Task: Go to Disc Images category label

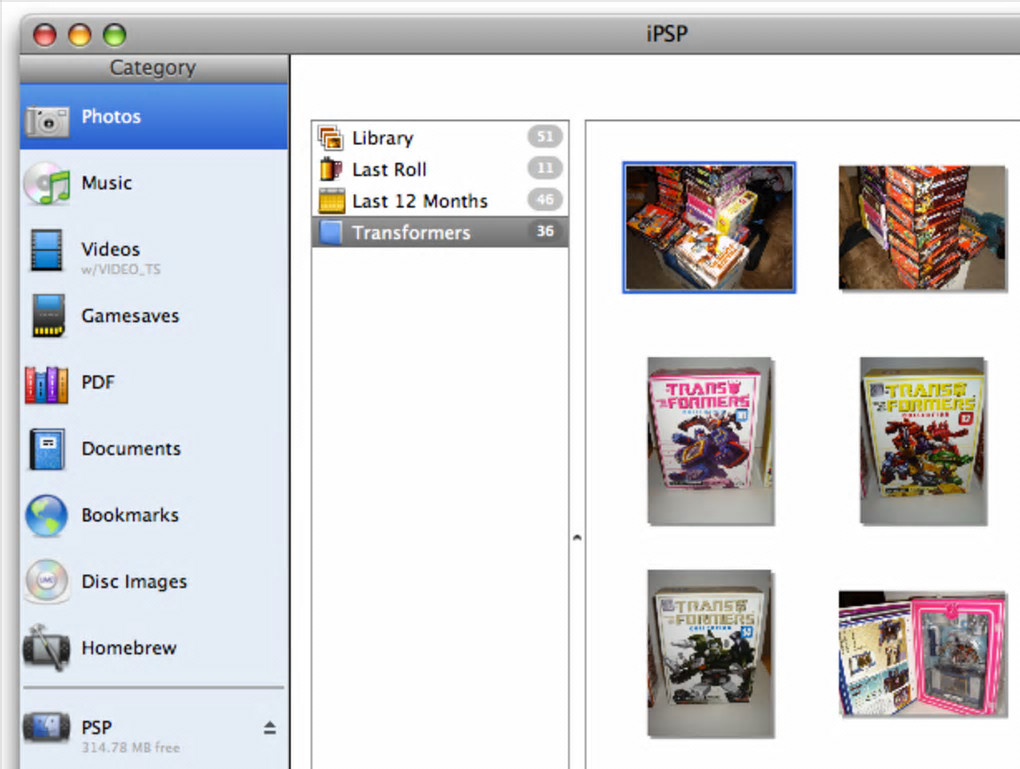Action: point(134,581)
